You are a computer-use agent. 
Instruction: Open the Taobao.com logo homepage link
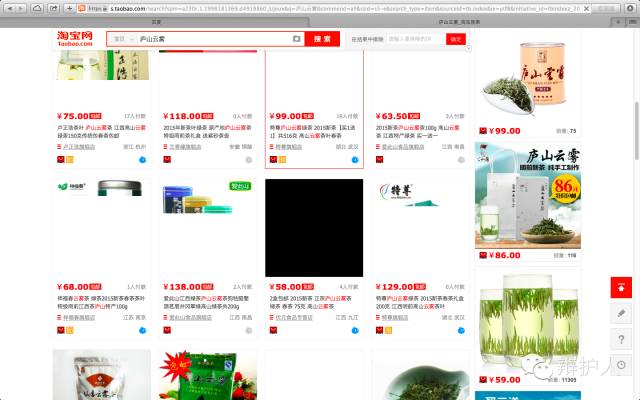pos(75,39)
